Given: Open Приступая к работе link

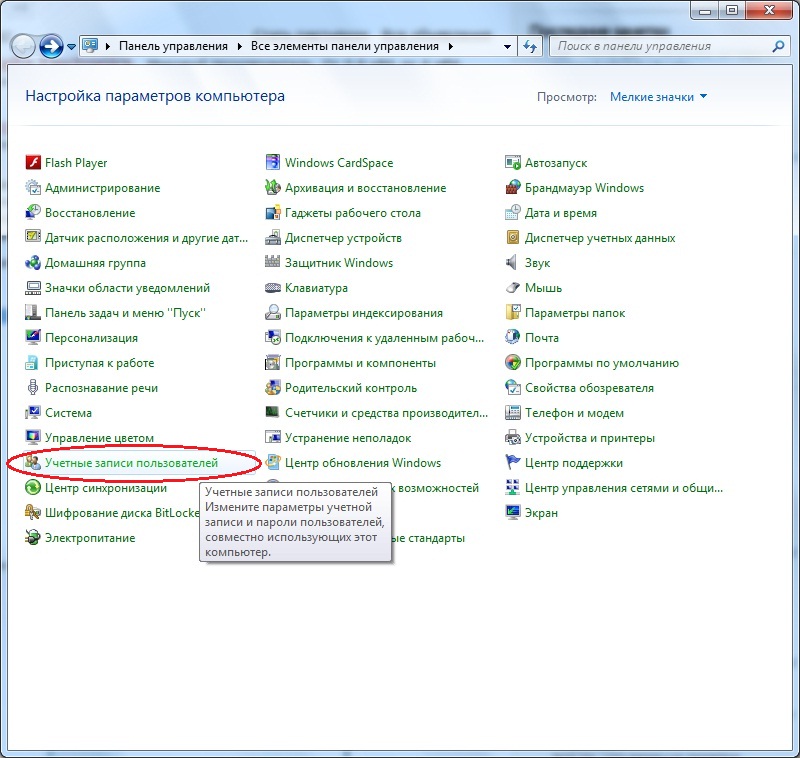Looking at the screenshot, I should point(99,363).
